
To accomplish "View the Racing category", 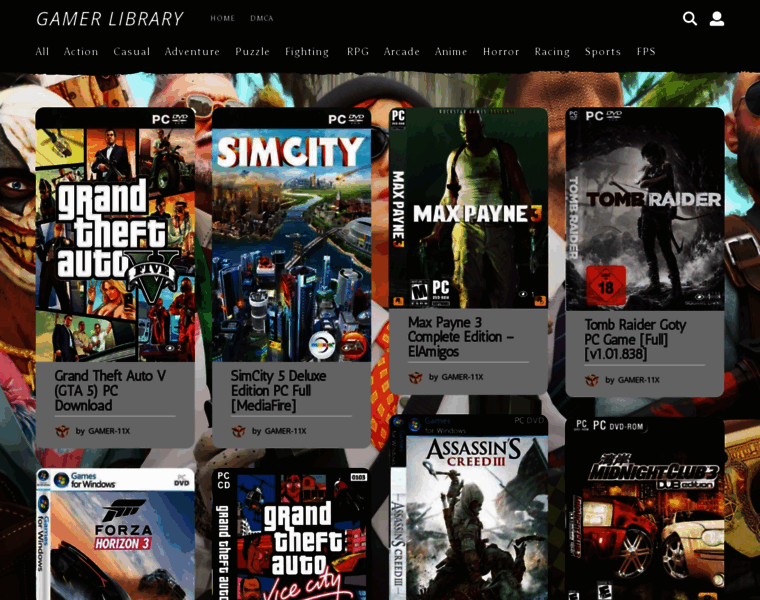I will 552,52.
